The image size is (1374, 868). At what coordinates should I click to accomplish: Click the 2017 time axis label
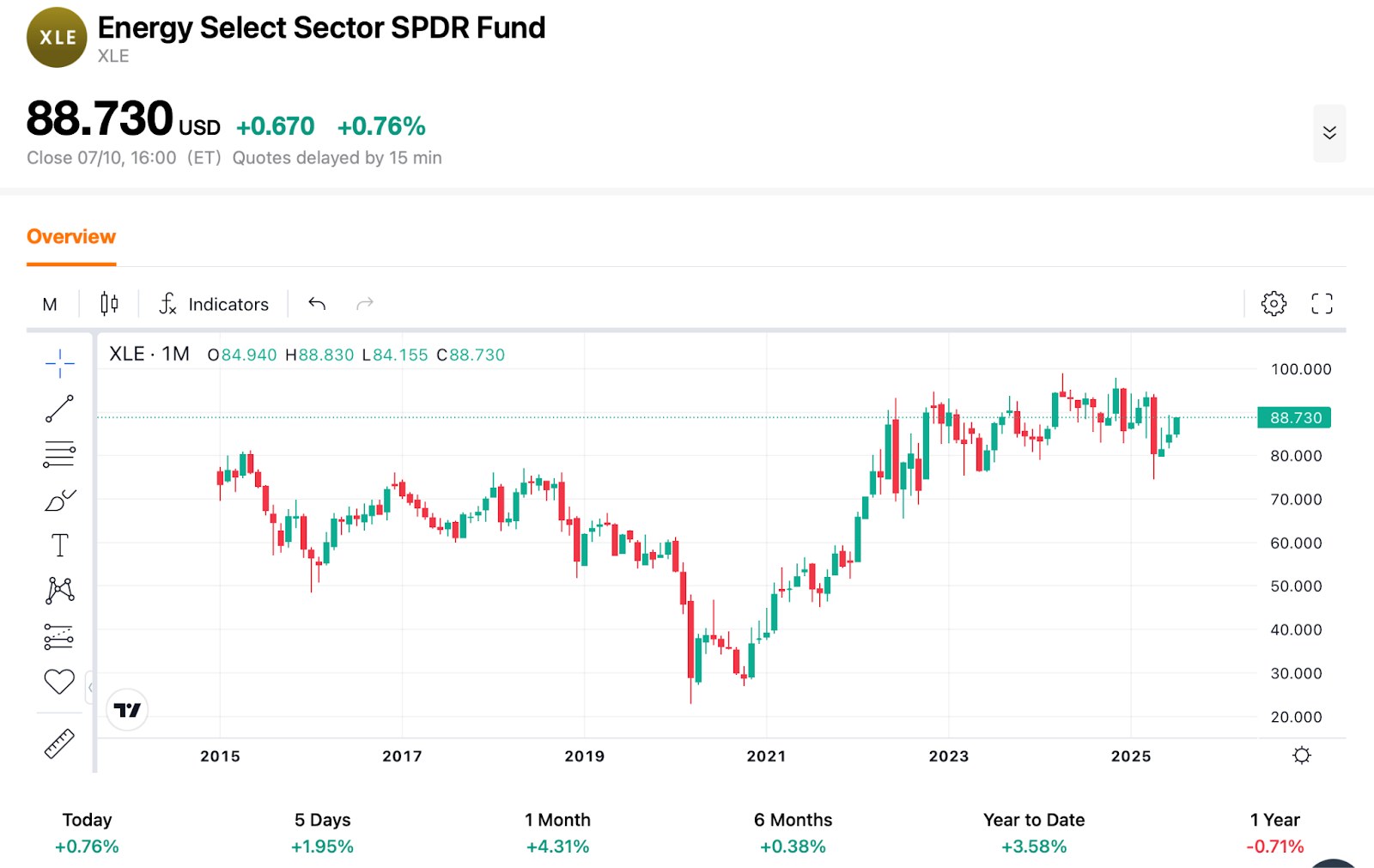point(402,756)
